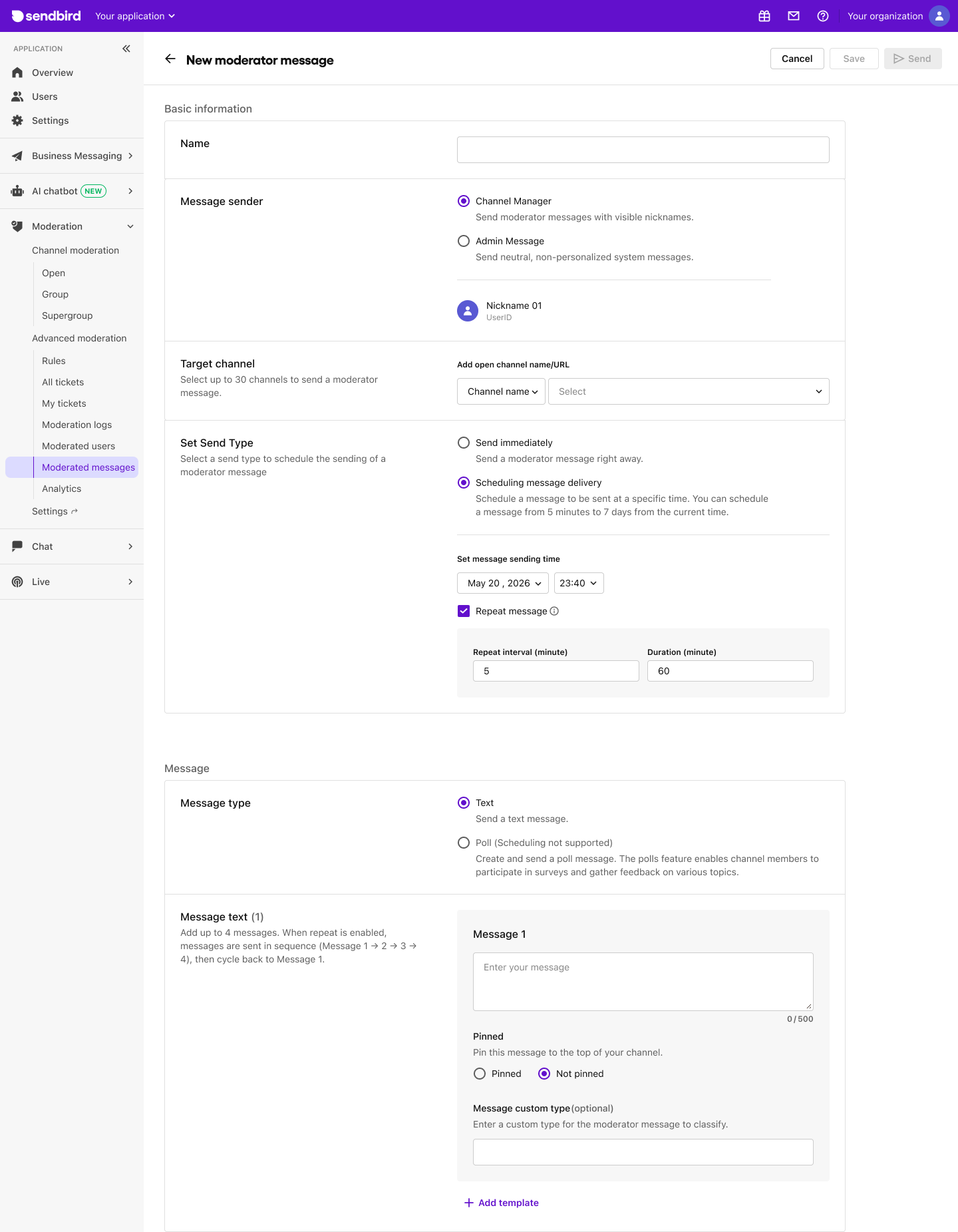Click the Sendbird logo
Screen dimensions: 958x1232
click(x=47, y=16)
